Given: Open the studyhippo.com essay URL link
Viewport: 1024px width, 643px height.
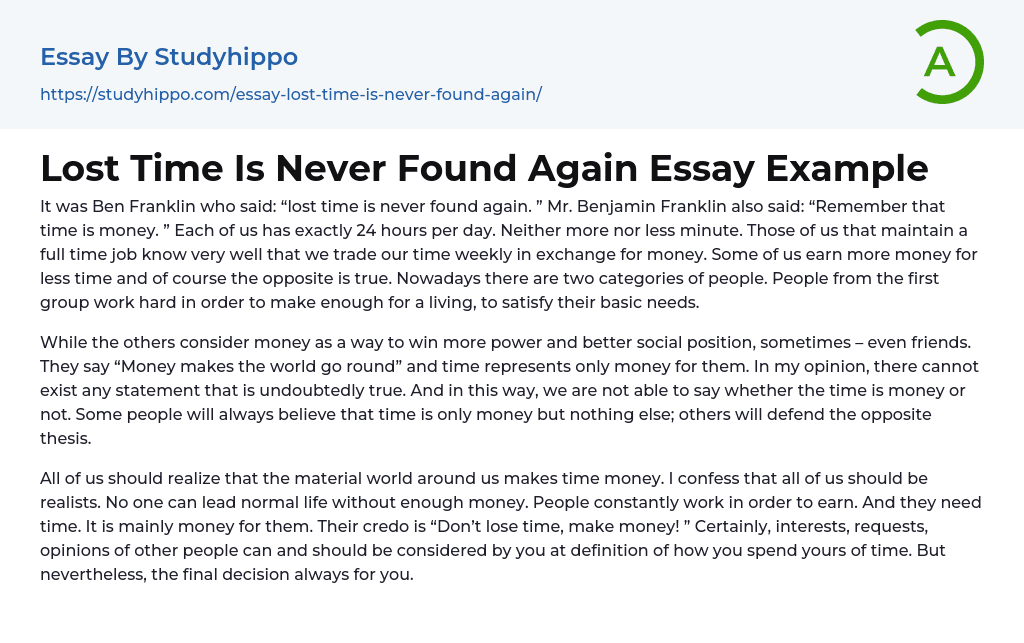Looking at the screenshot, I should pos(290,95).
